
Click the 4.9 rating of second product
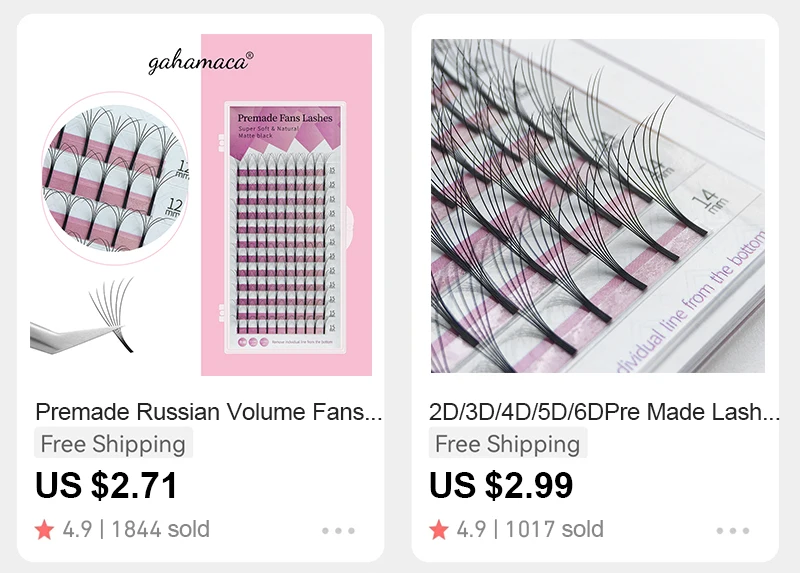471,529
